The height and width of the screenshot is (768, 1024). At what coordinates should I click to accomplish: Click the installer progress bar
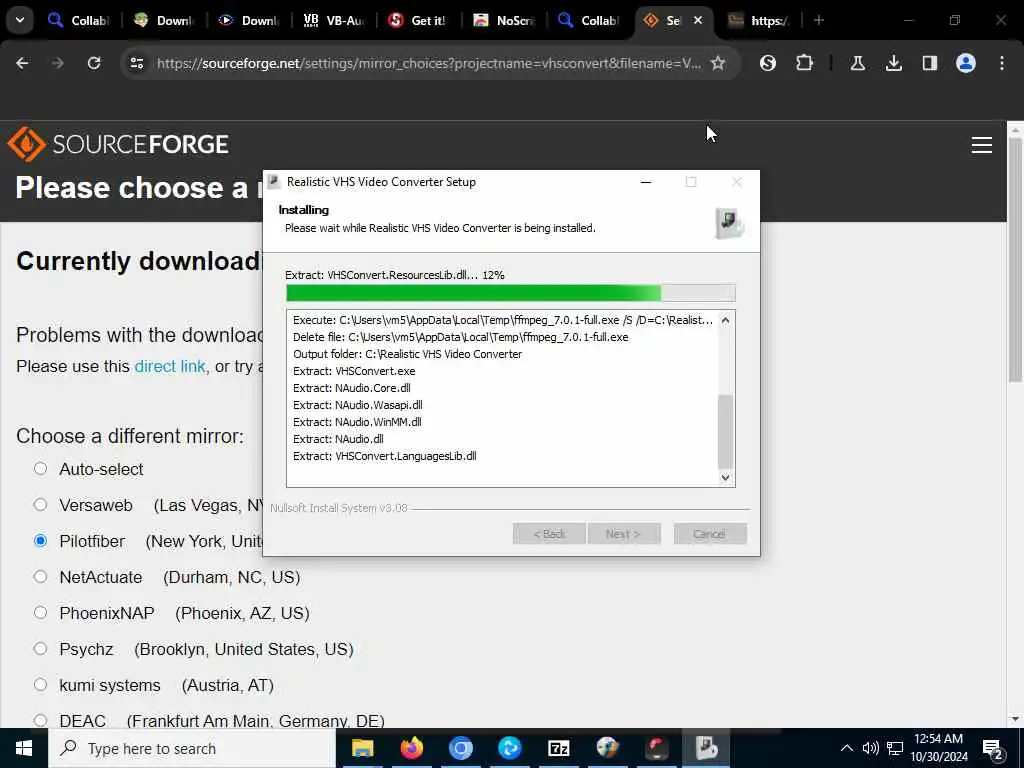511,293
